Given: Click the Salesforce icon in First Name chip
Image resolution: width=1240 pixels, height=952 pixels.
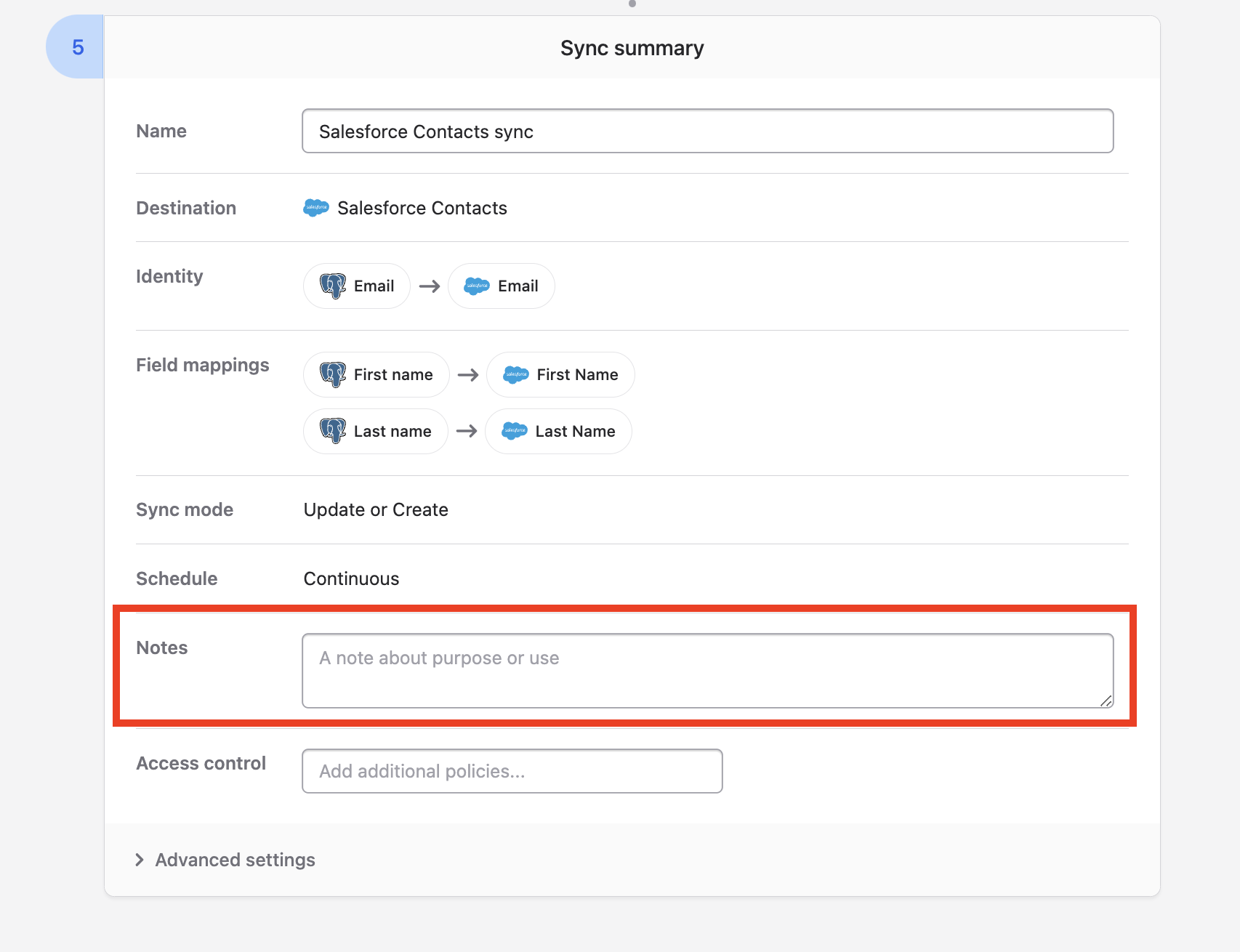Looking at the screenshot, I should pos(516,374).
